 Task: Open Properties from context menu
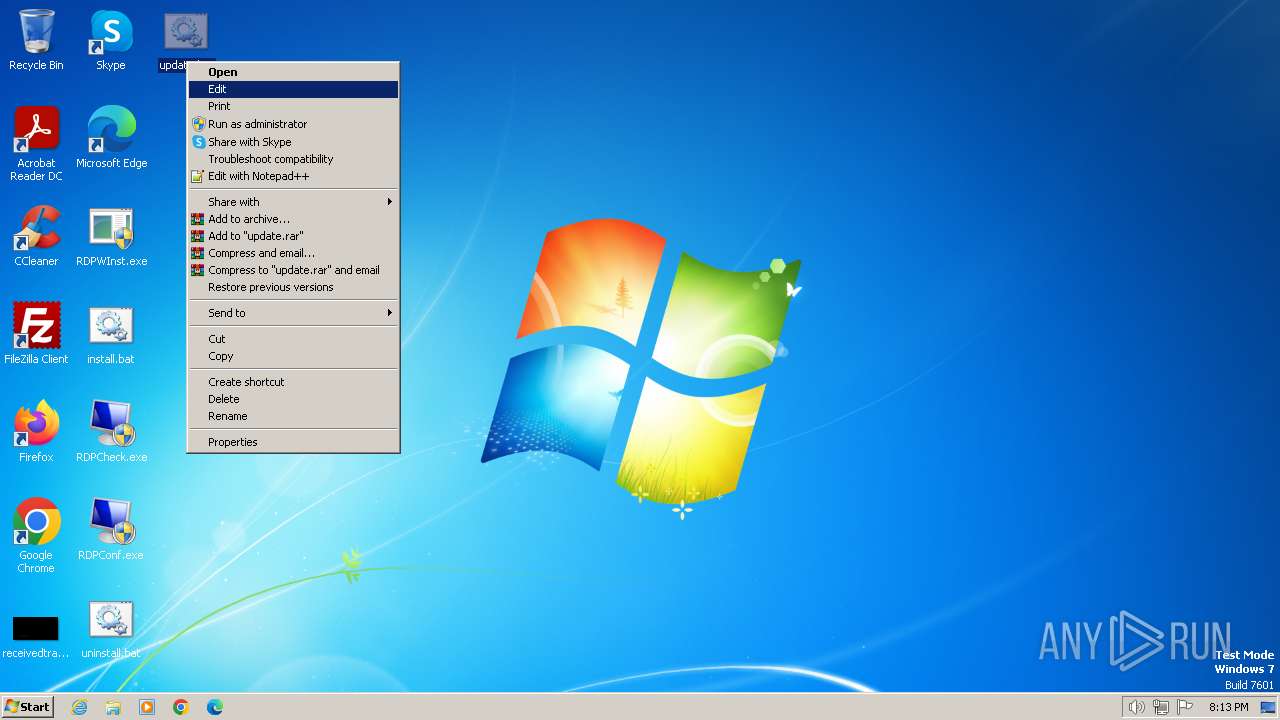pos(293,442)
